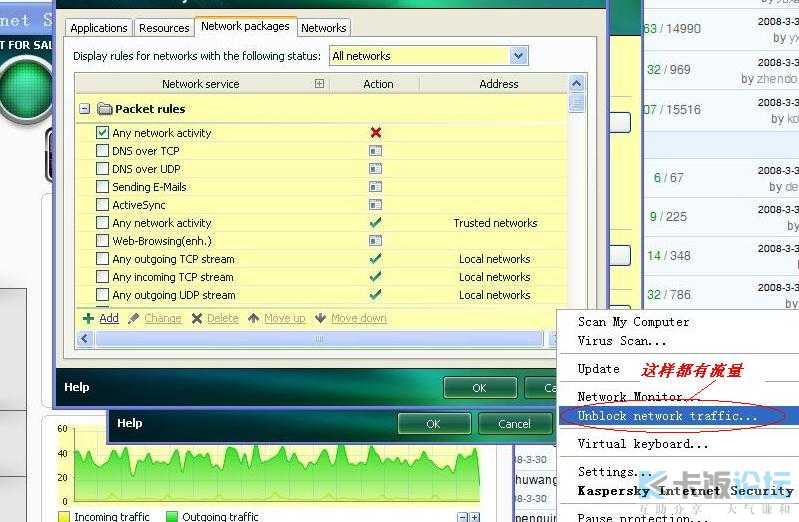Open Virtual keyboard... from tray menu

click(x=643, y=444)
